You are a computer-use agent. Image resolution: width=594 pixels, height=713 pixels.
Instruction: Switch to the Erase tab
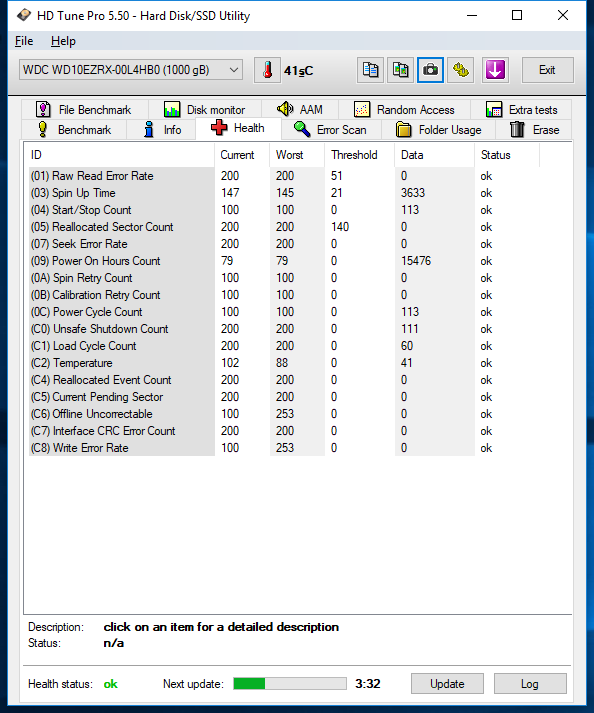(x=534, y=130)
